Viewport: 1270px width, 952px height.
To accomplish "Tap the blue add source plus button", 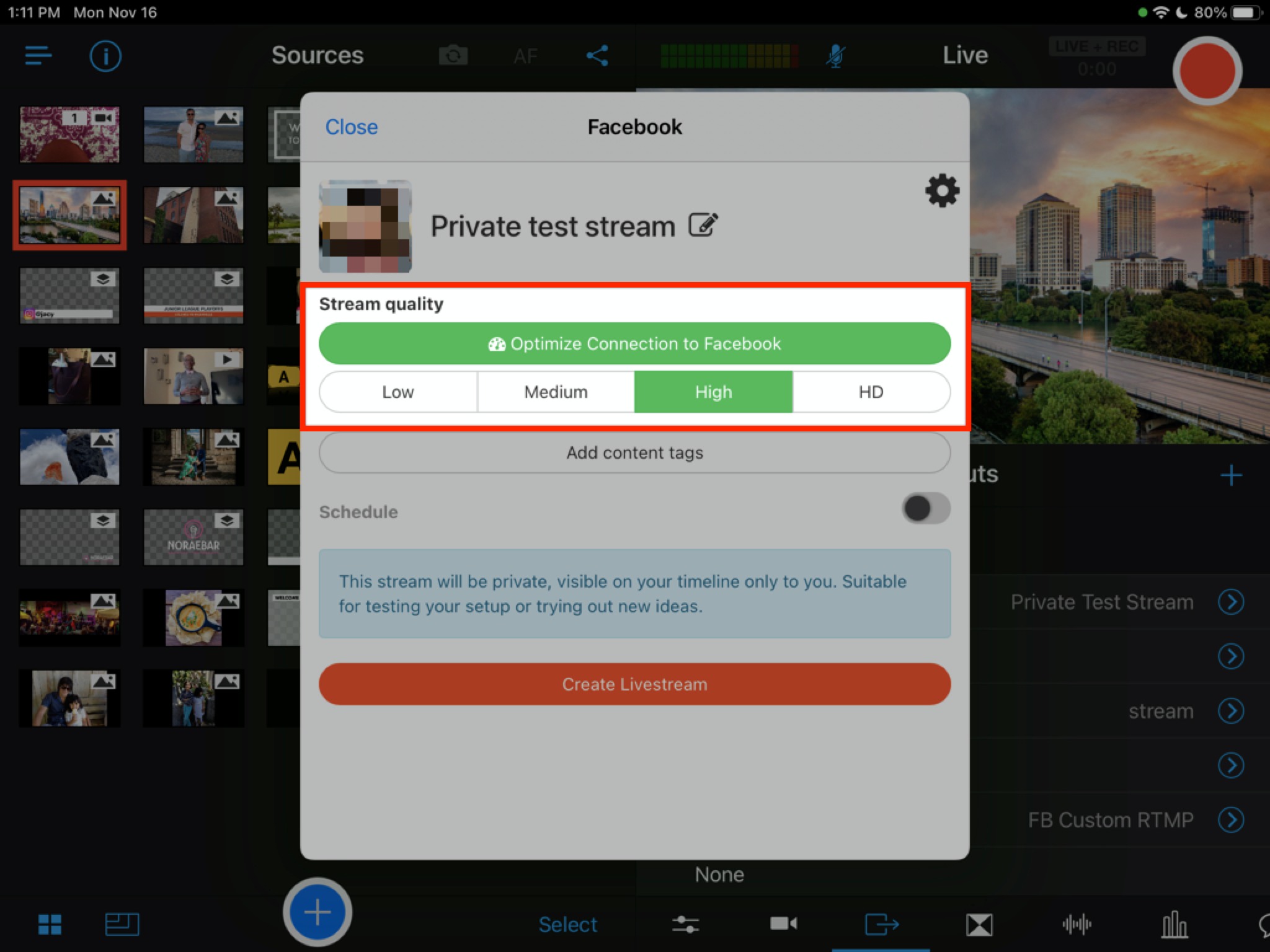I will 317,912.
